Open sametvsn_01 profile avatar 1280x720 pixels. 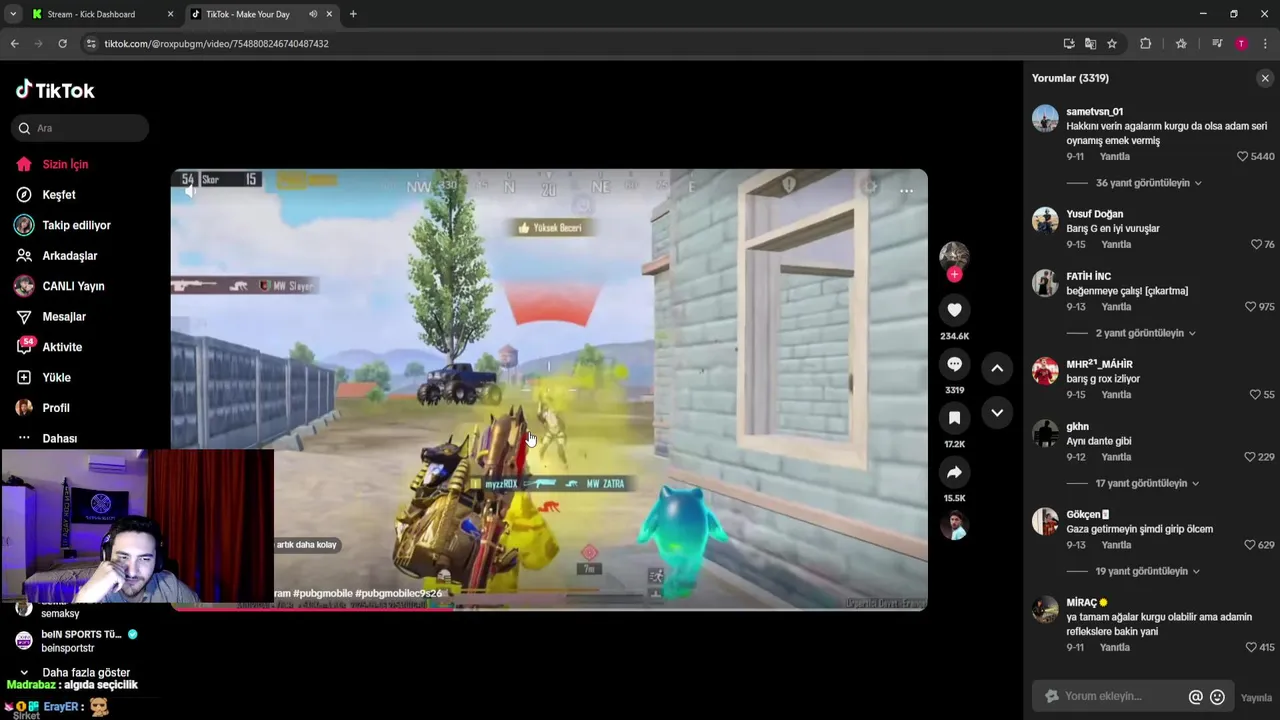pyautogui.click(x=1045, y=118)
